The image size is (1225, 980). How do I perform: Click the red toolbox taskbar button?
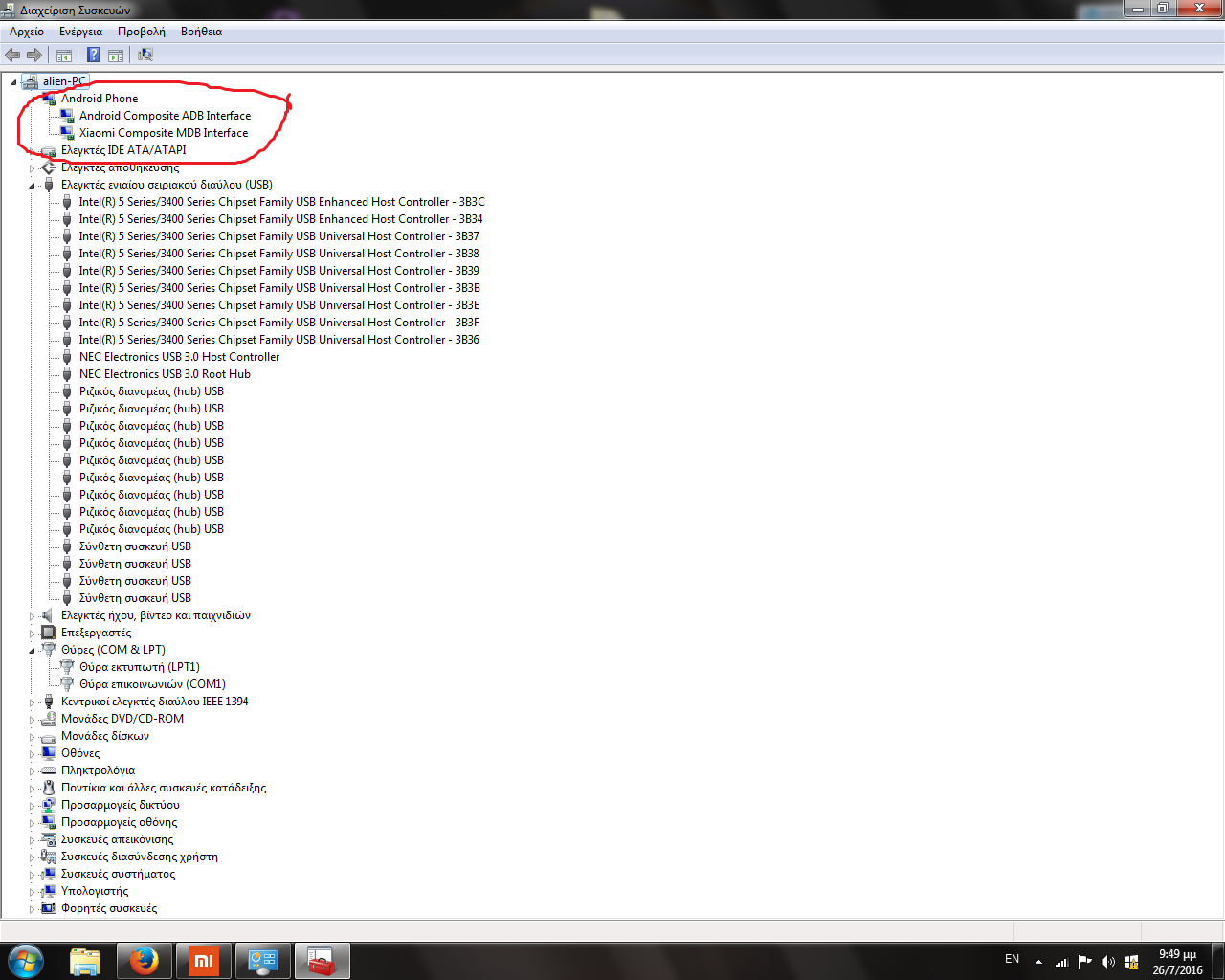coord(323,961)
